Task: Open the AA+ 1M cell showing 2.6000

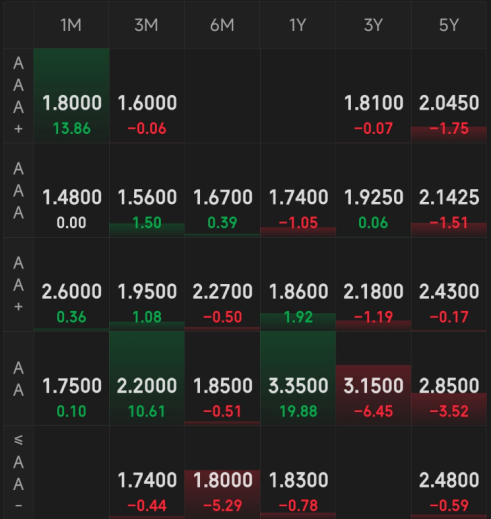Action: (71, 285)
